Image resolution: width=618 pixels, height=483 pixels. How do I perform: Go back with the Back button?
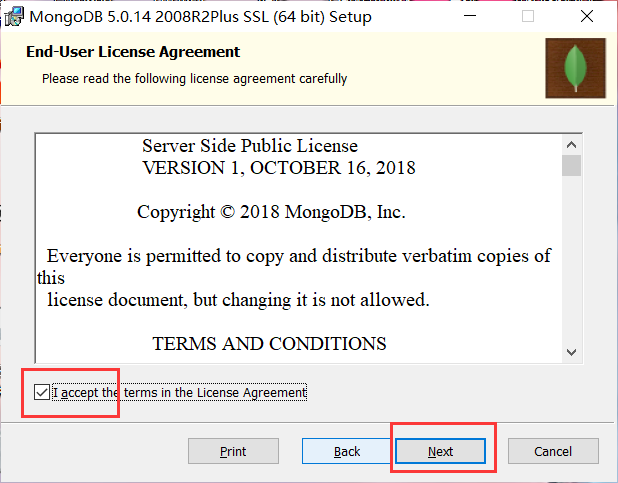coord(347,451)
